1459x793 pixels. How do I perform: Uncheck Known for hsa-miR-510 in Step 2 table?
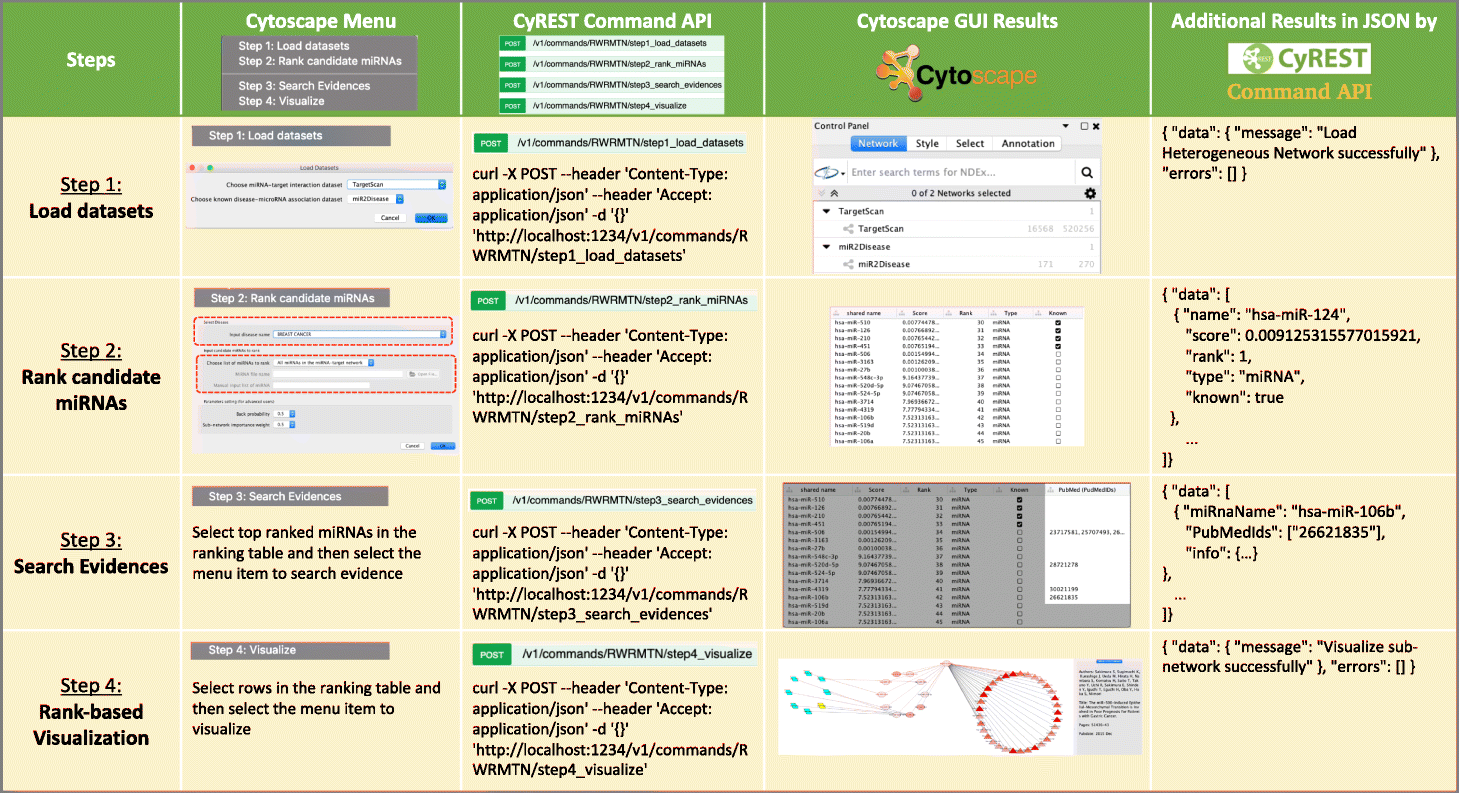point(1058,323)
